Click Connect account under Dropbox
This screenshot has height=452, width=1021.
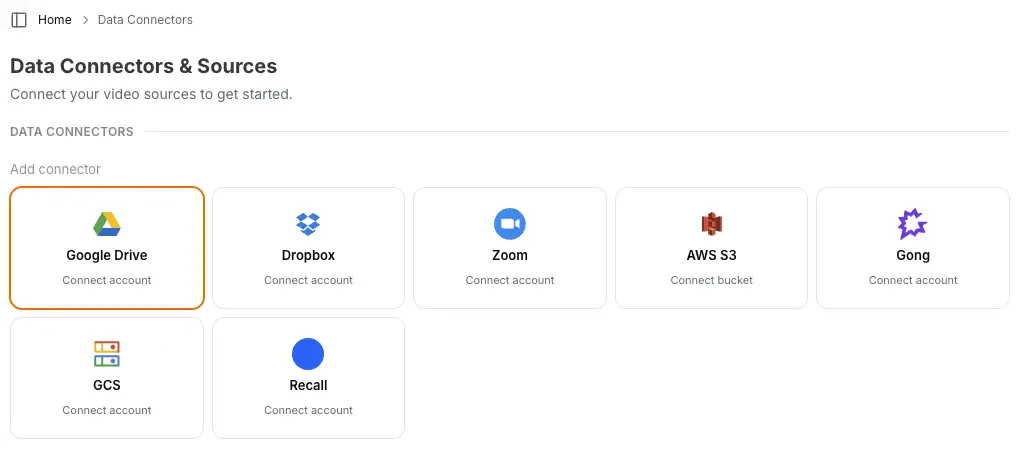(x=308, y=281)
